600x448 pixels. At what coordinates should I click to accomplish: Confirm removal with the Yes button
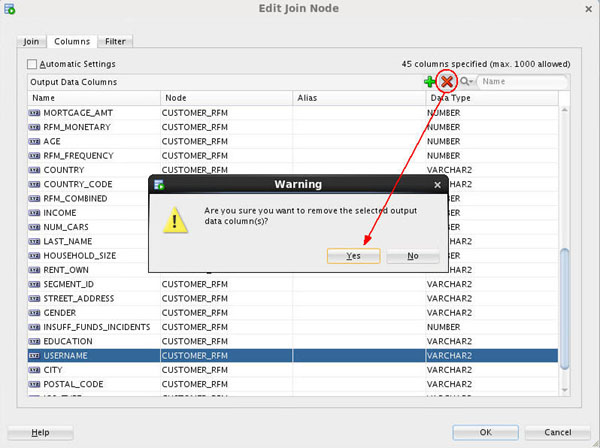[x=353, y=256]
